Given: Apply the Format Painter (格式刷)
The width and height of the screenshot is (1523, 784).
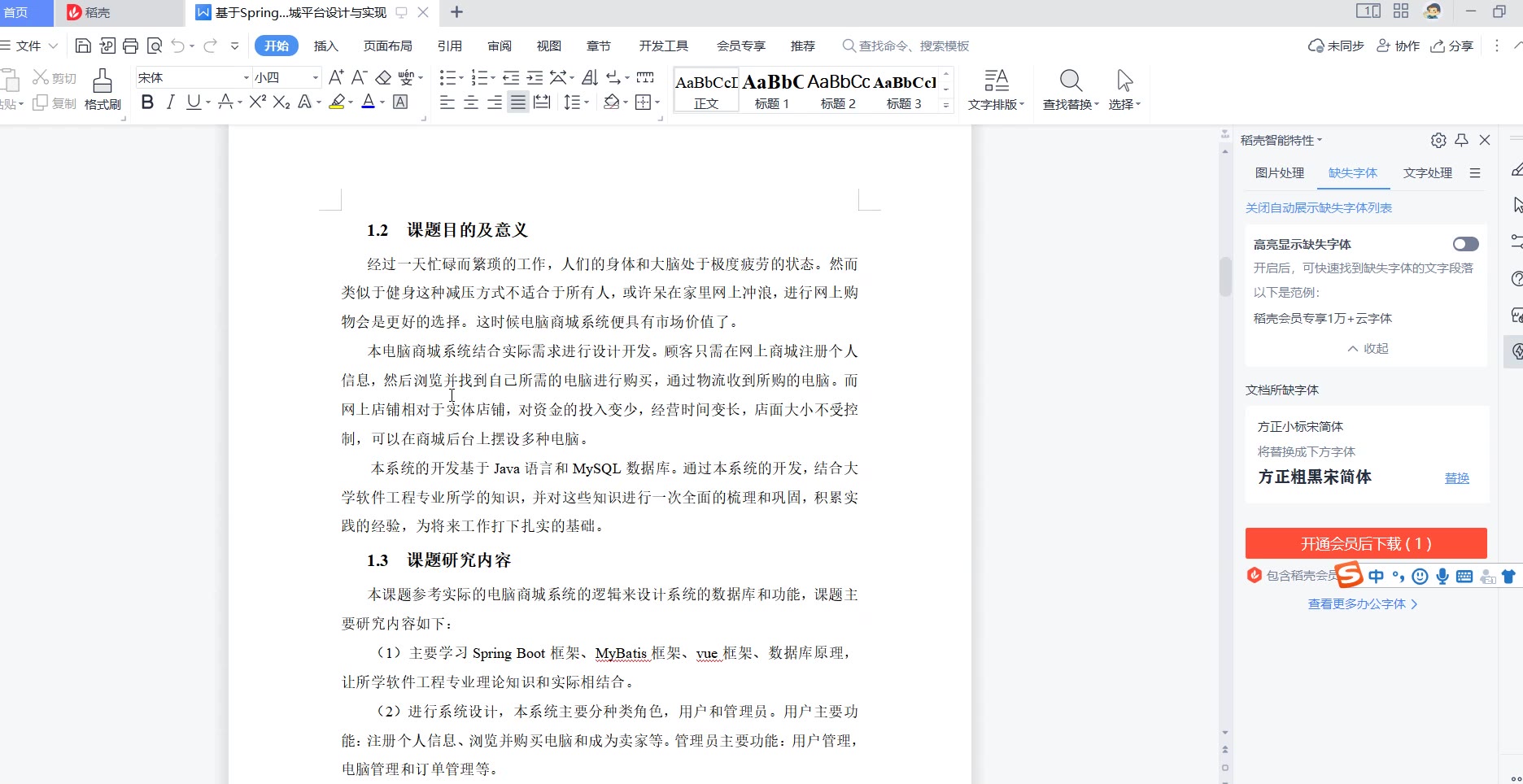Looking at the screenshot, I should [x=103, y=89].
